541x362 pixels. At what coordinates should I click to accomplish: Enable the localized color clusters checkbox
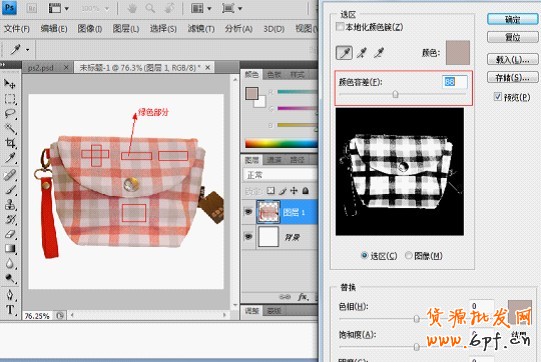pos(340,27)
